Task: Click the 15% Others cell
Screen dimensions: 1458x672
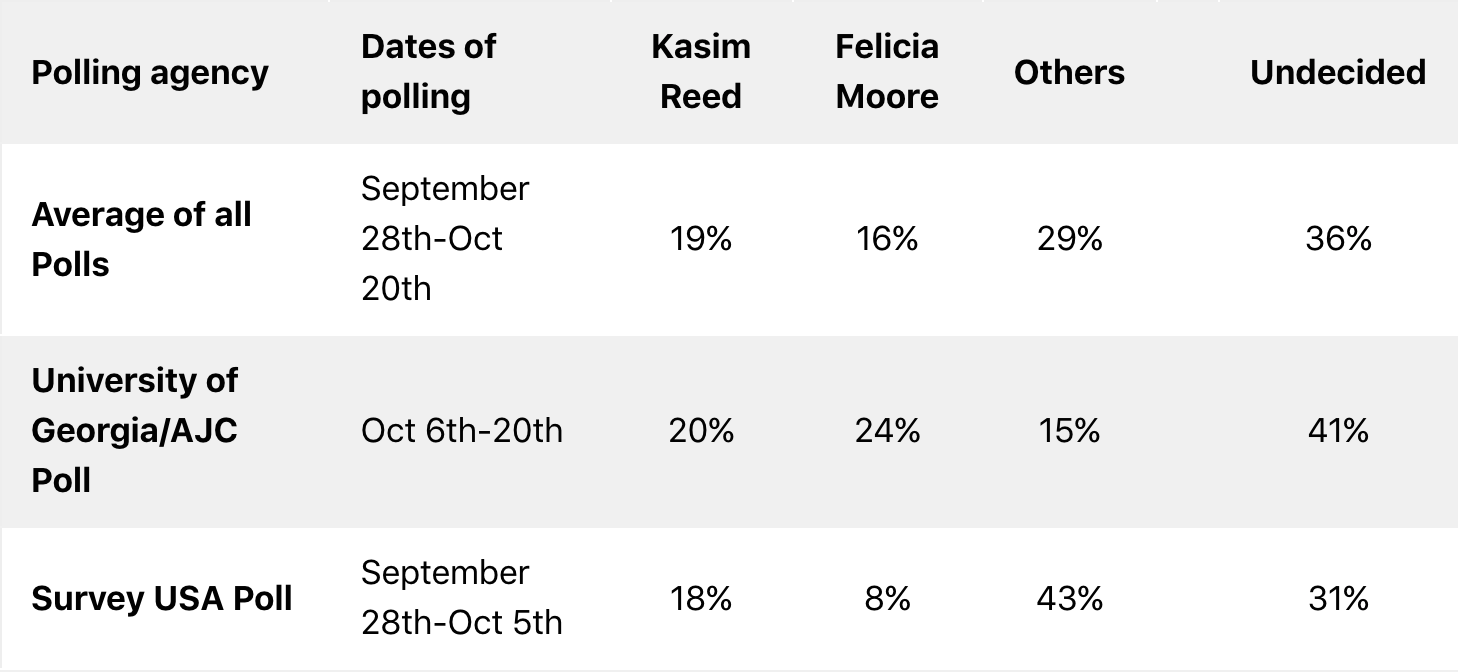Action: 1069,431
